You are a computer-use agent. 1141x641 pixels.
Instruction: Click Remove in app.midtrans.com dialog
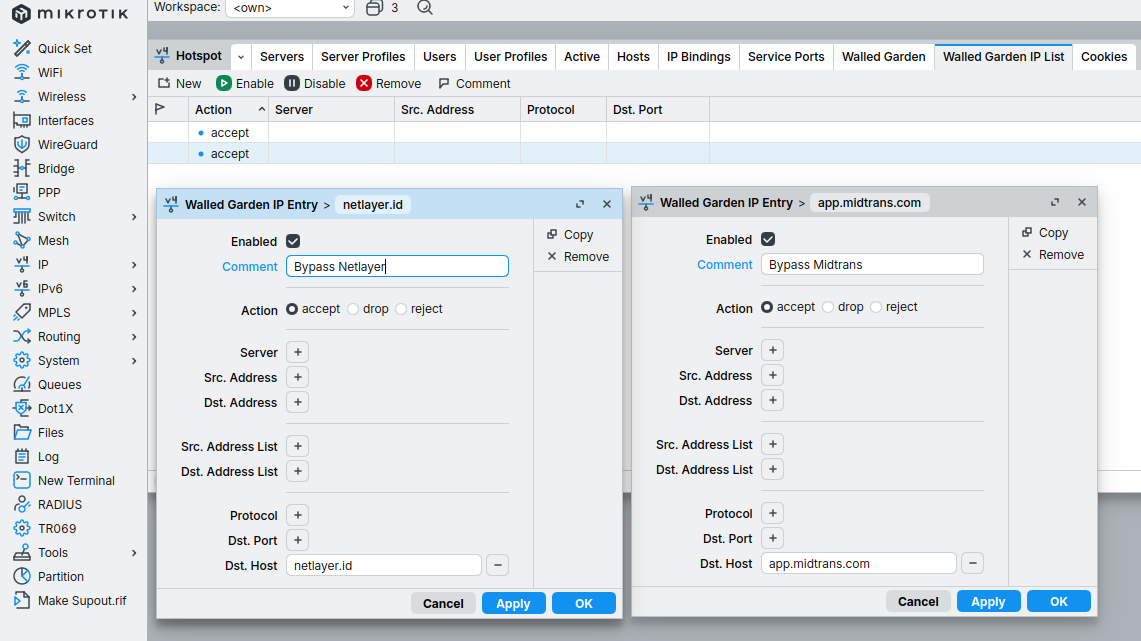(1053, 255)
